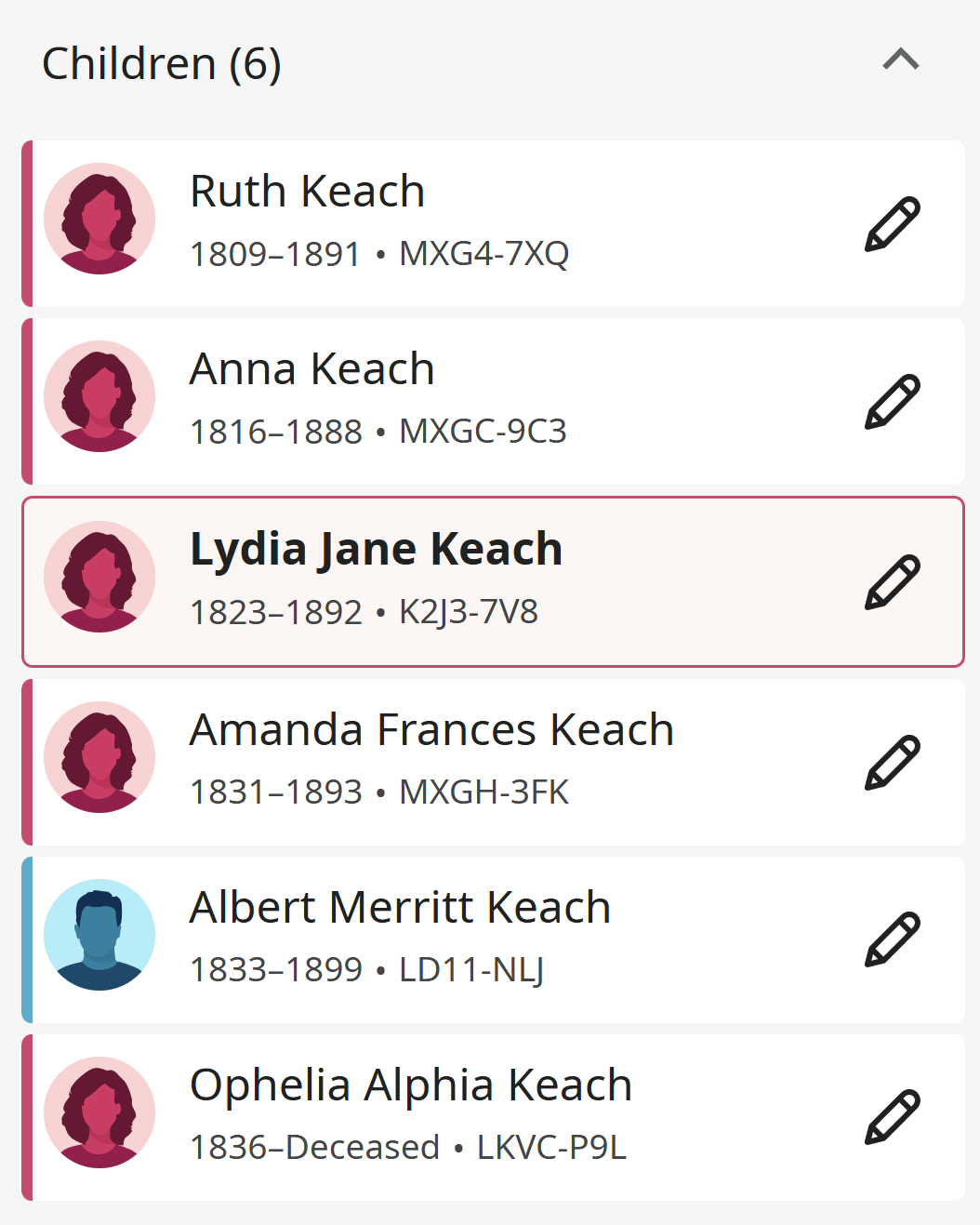Image resolution: width=980 pixels, height=1225 pixels.
Task: Edit Ophelia Alphia Keach with pencil
Action: coord(893,1117)
